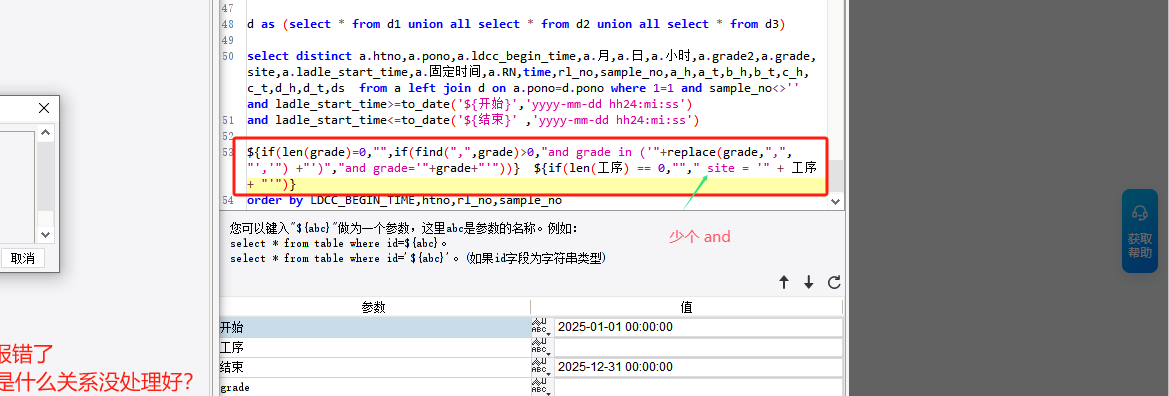
Task: Close the small dialog window
Action: click(43, 108)
